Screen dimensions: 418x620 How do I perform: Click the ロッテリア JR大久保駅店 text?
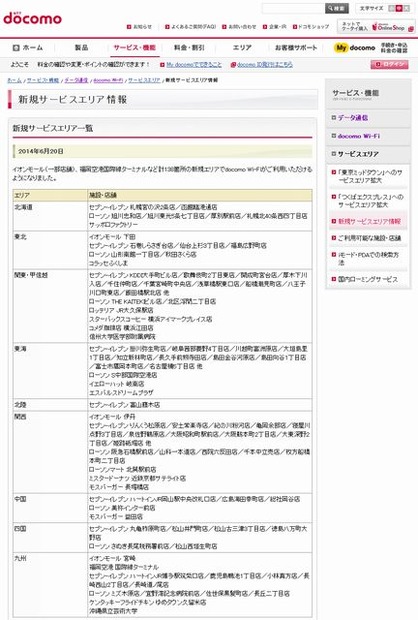coord(121,310)
